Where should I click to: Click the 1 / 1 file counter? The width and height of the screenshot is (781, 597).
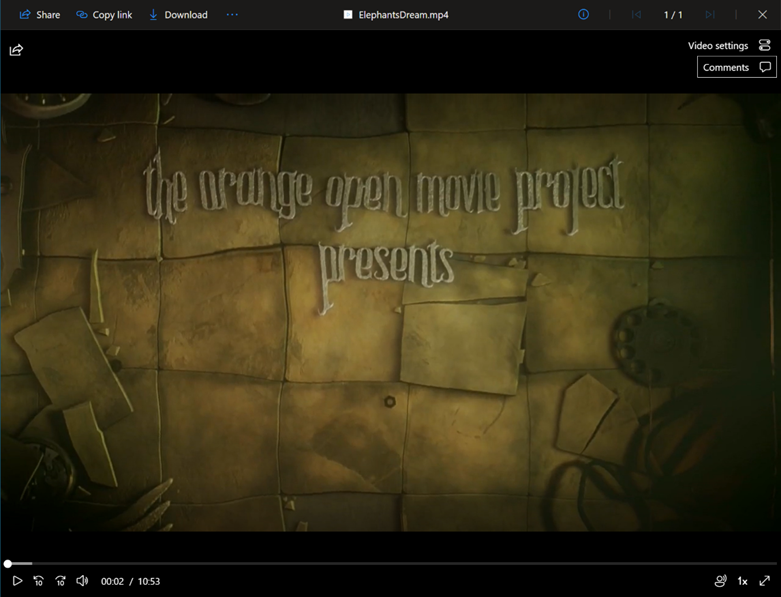tap(673, 15)
